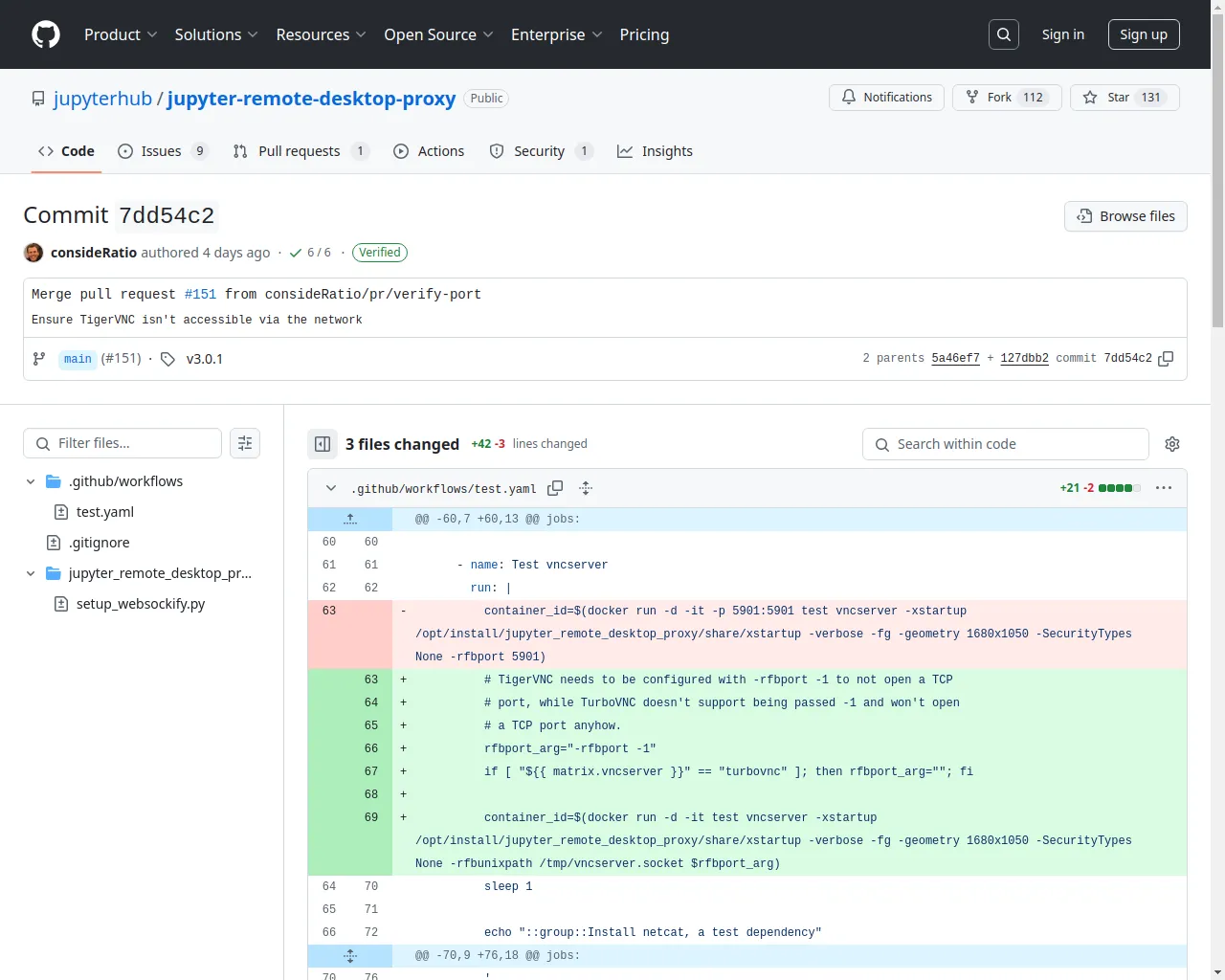Open the Enterprise dropdown
This screenshot has height=980, width=1225.
tap(556, 34)
